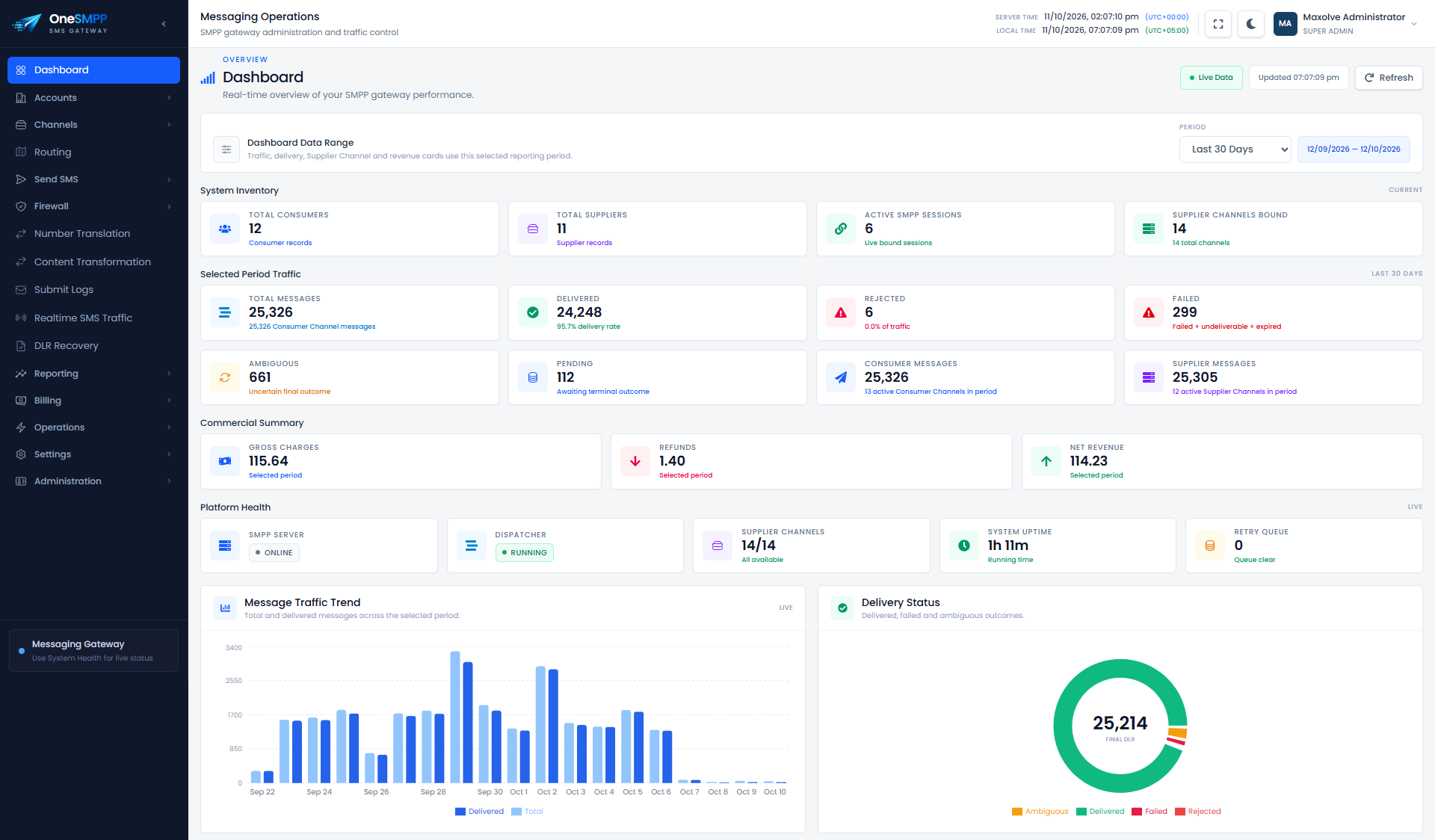This screenshot has height=840, width=1435.
Task: Open the Maxolve Administrator user menu chevron
Action: pyautogui.click(x=1414, y=24)
